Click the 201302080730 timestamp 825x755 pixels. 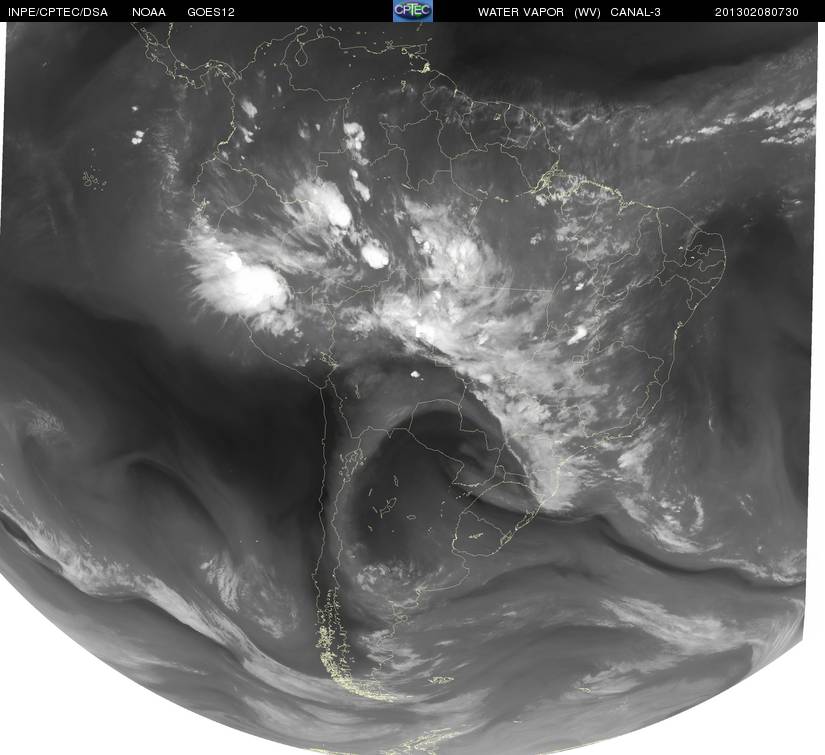click(757, 12)
